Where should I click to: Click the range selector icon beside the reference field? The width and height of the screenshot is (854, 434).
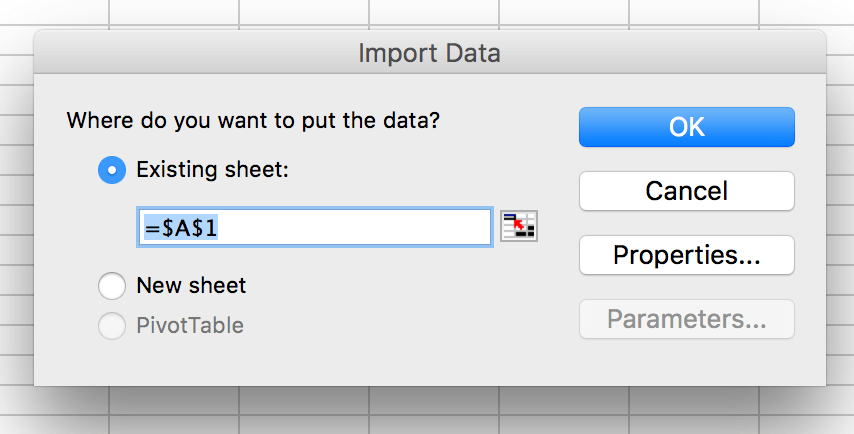pyautogui.click(x=519, y=227)
